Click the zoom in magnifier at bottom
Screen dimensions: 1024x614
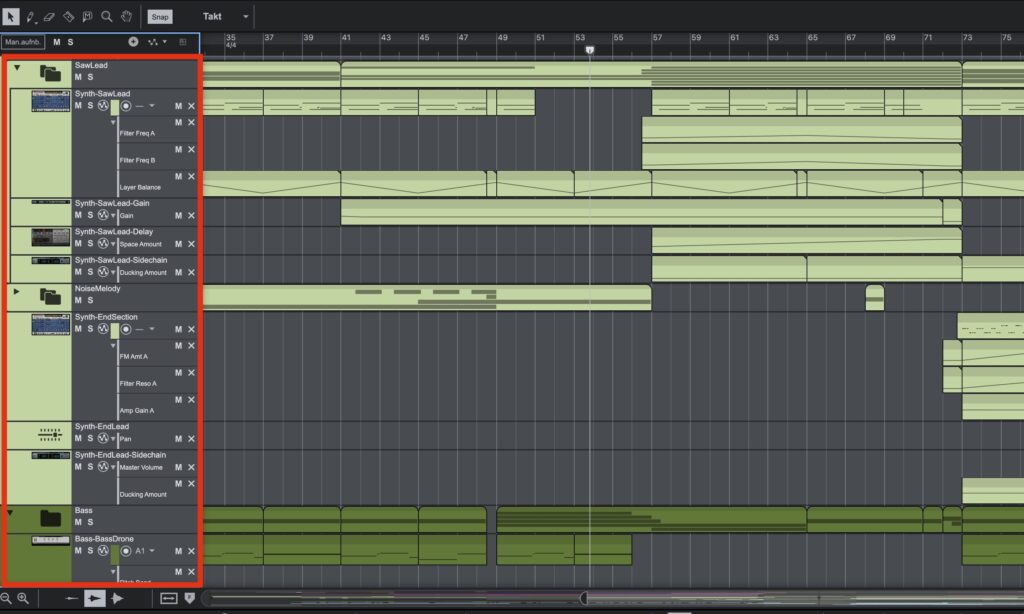click(23, 598)
